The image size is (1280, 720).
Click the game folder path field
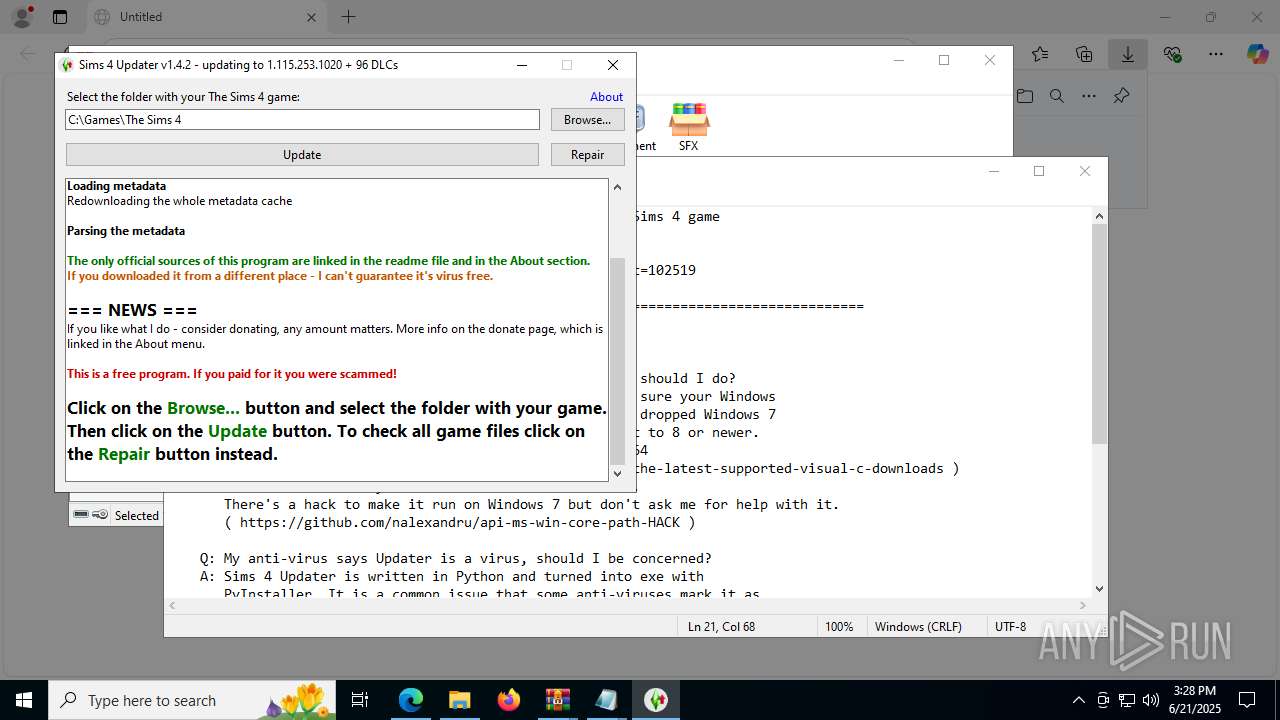(x=303, y=120)
